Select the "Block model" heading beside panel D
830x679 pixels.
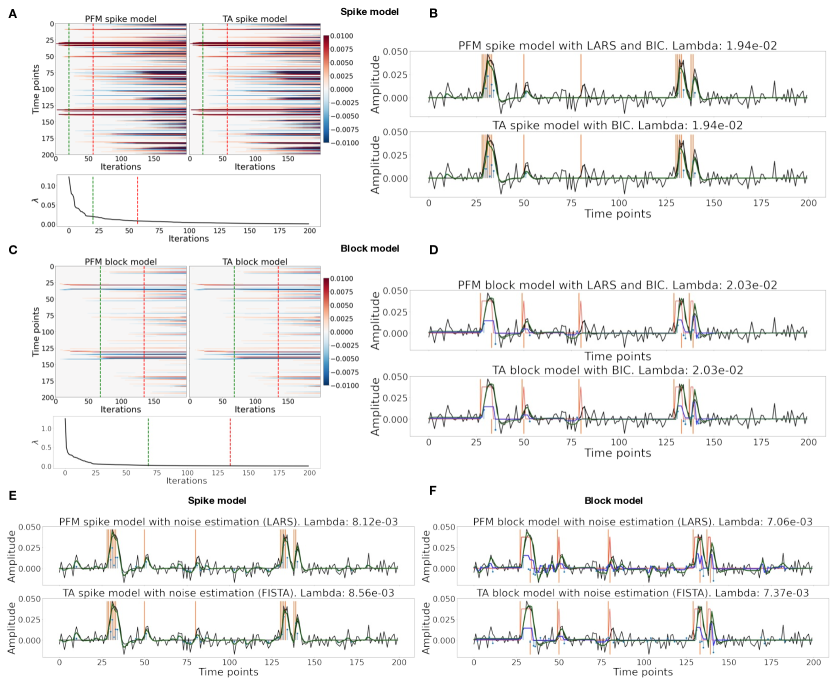pyautogui.click(x=369, y=249)
